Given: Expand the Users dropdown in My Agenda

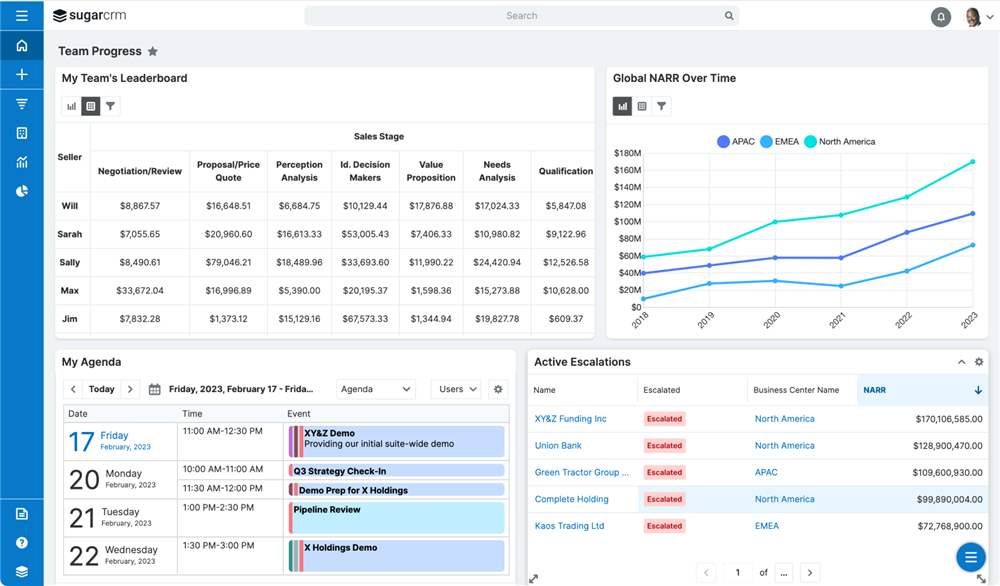Looking at the screenshot, I should (457, 389).
